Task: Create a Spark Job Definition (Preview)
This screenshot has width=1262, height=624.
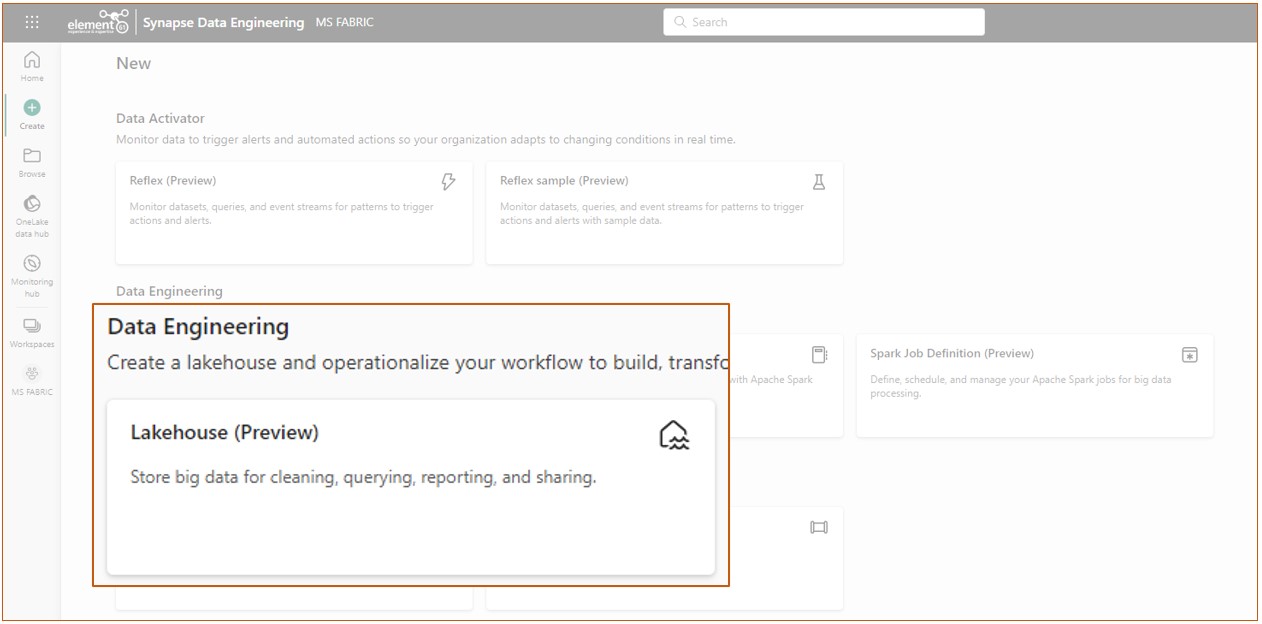Action: click(x=1035, y=385)
